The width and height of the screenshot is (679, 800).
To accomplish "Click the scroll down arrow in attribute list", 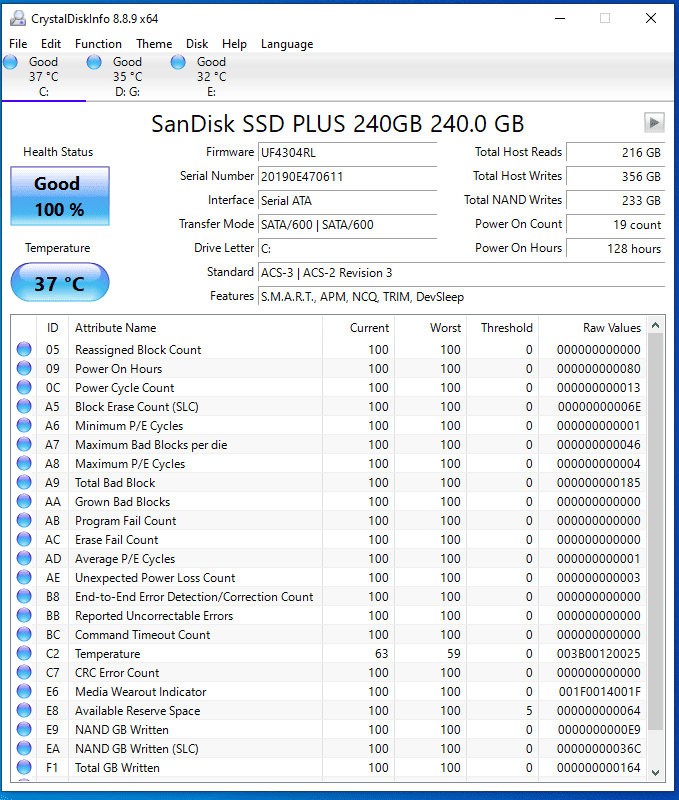I will 655,772.
